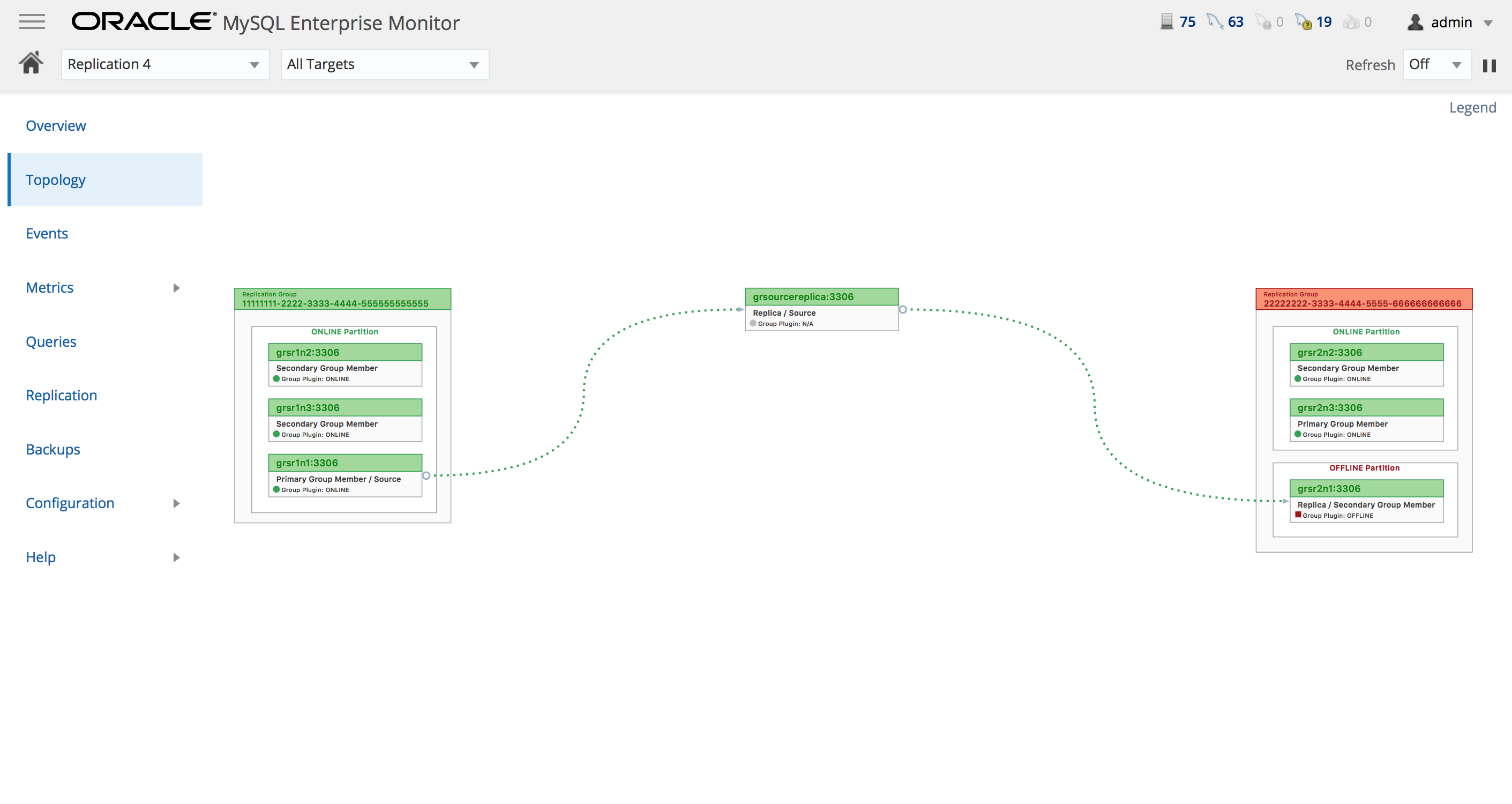Open the All Targets dropdown

(385, 64)
